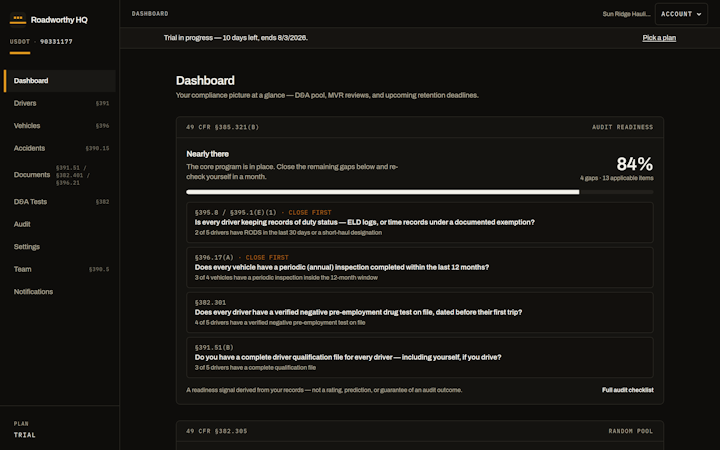
Task: Open the driver qualification file gap item
Action: tap(420, 357)
